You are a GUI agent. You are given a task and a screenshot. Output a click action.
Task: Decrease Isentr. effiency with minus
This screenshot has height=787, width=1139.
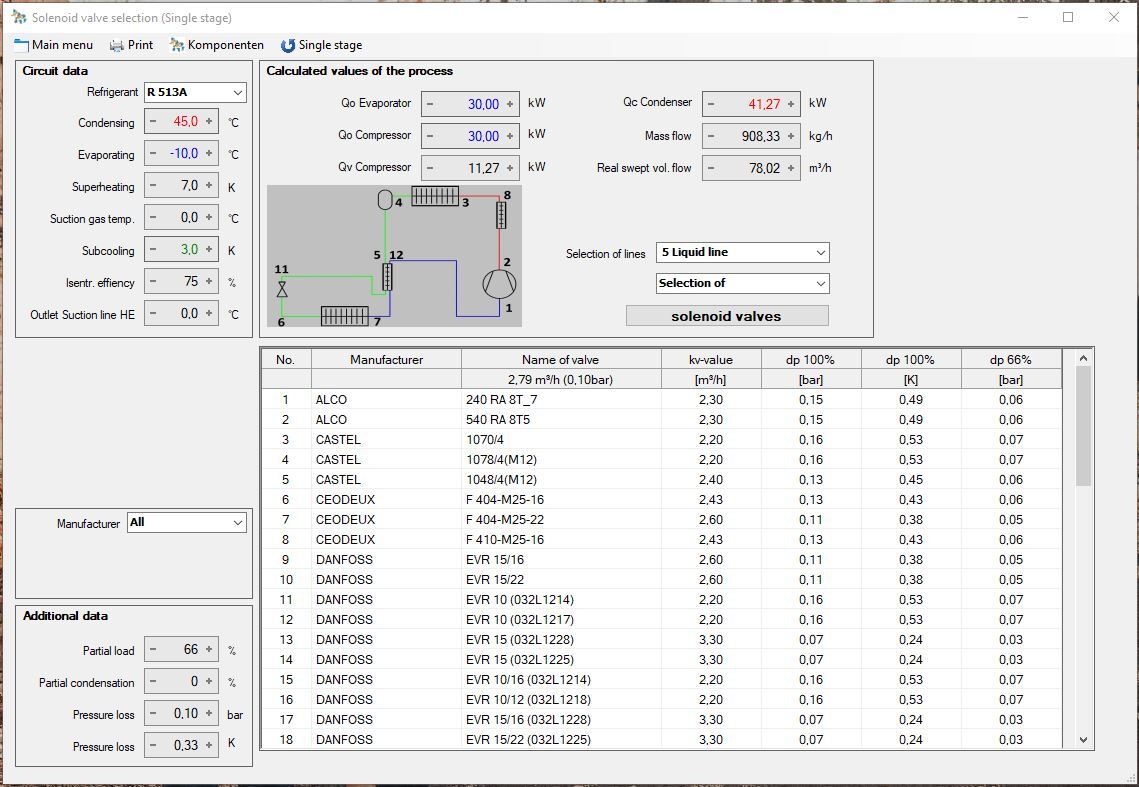[x=153, y=281]
